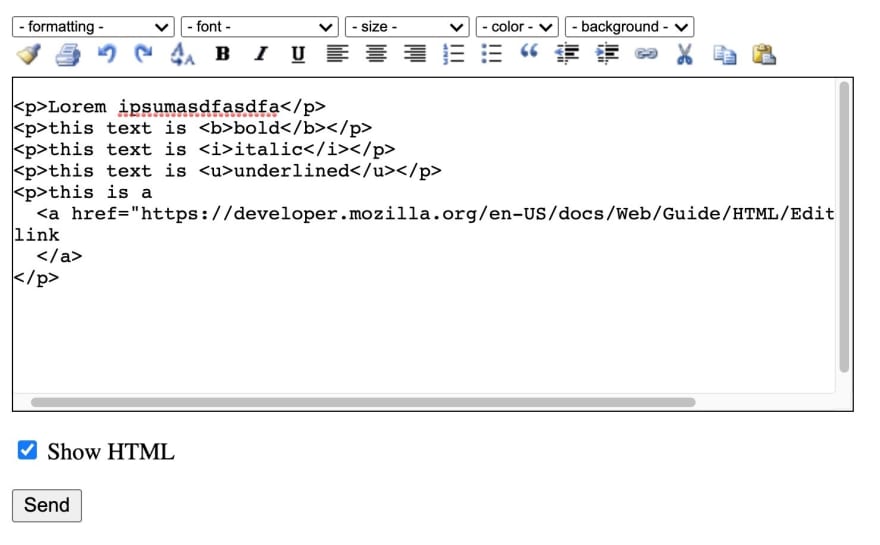This screenshot has height=545, width=880.
Task: Toggle bold formatting
Action: point(223,54)
